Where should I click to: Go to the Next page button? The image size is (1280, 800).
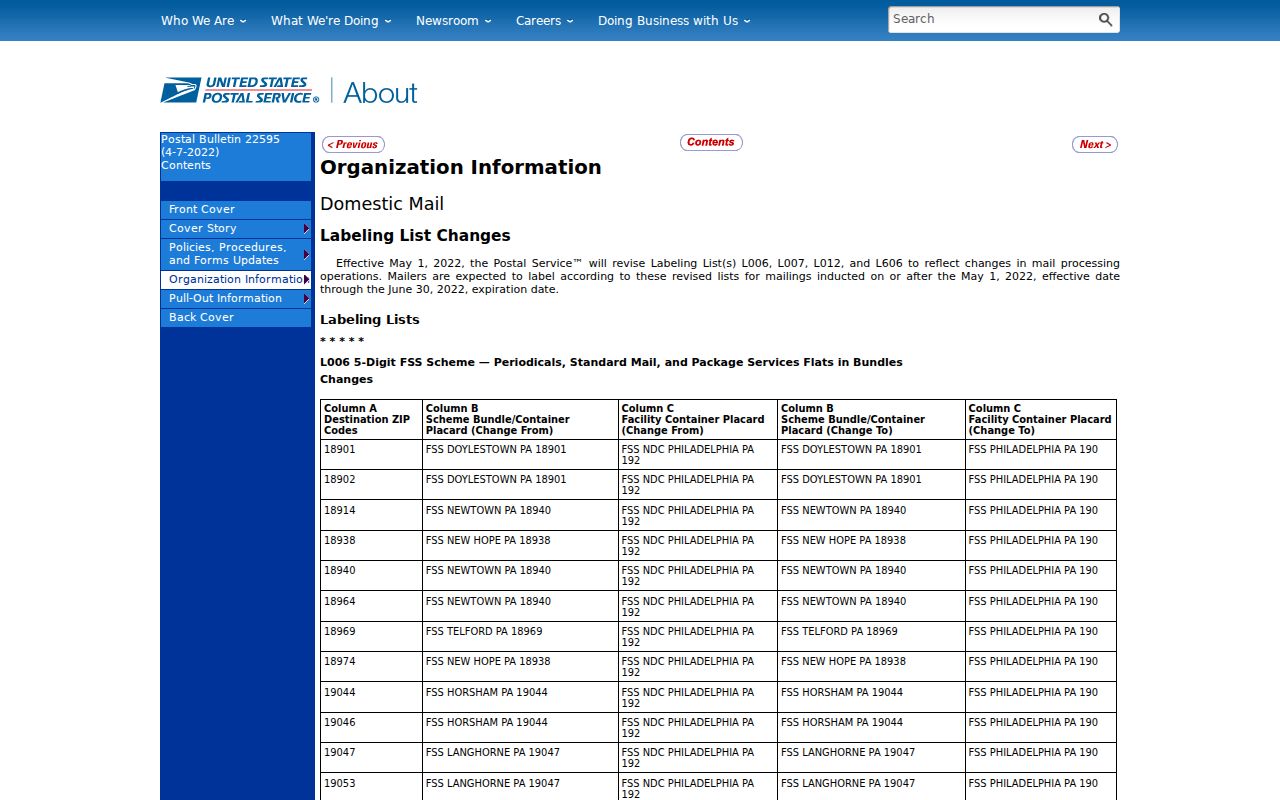pyautogui.click(x=1095, y=144)
